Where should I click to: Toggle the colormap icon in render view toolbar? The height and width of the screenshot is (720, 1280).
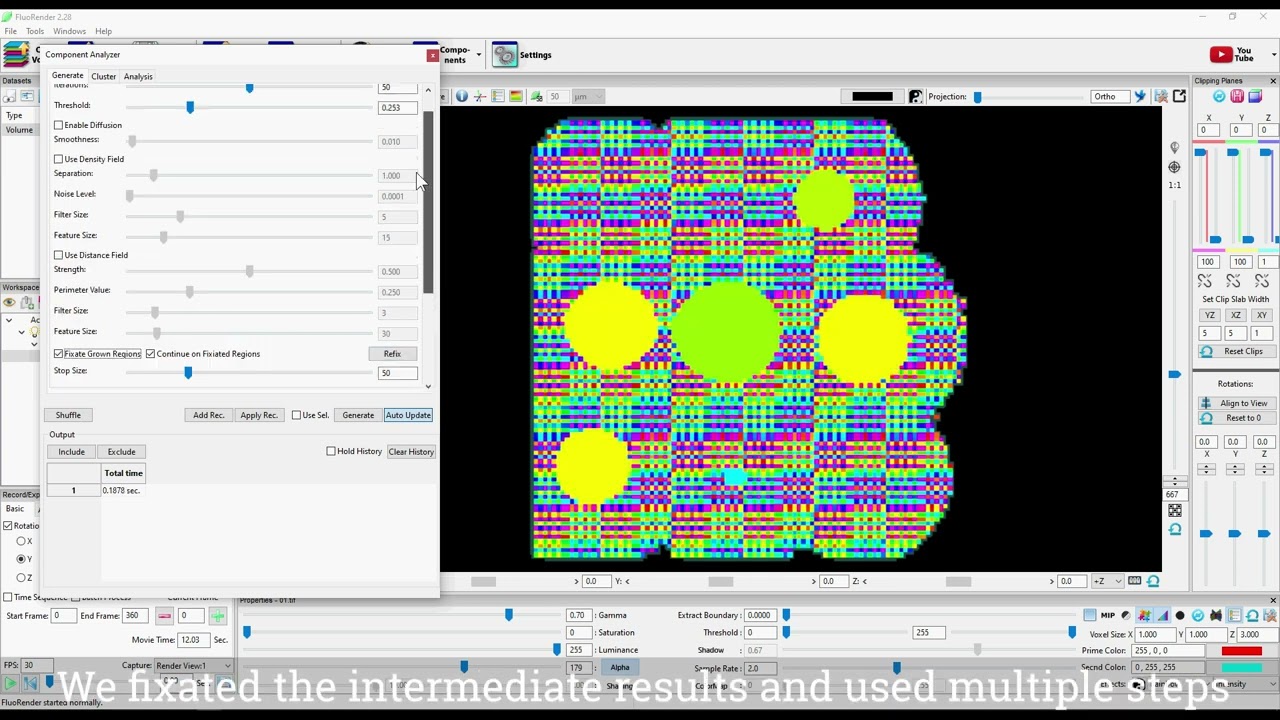(515, 96)
